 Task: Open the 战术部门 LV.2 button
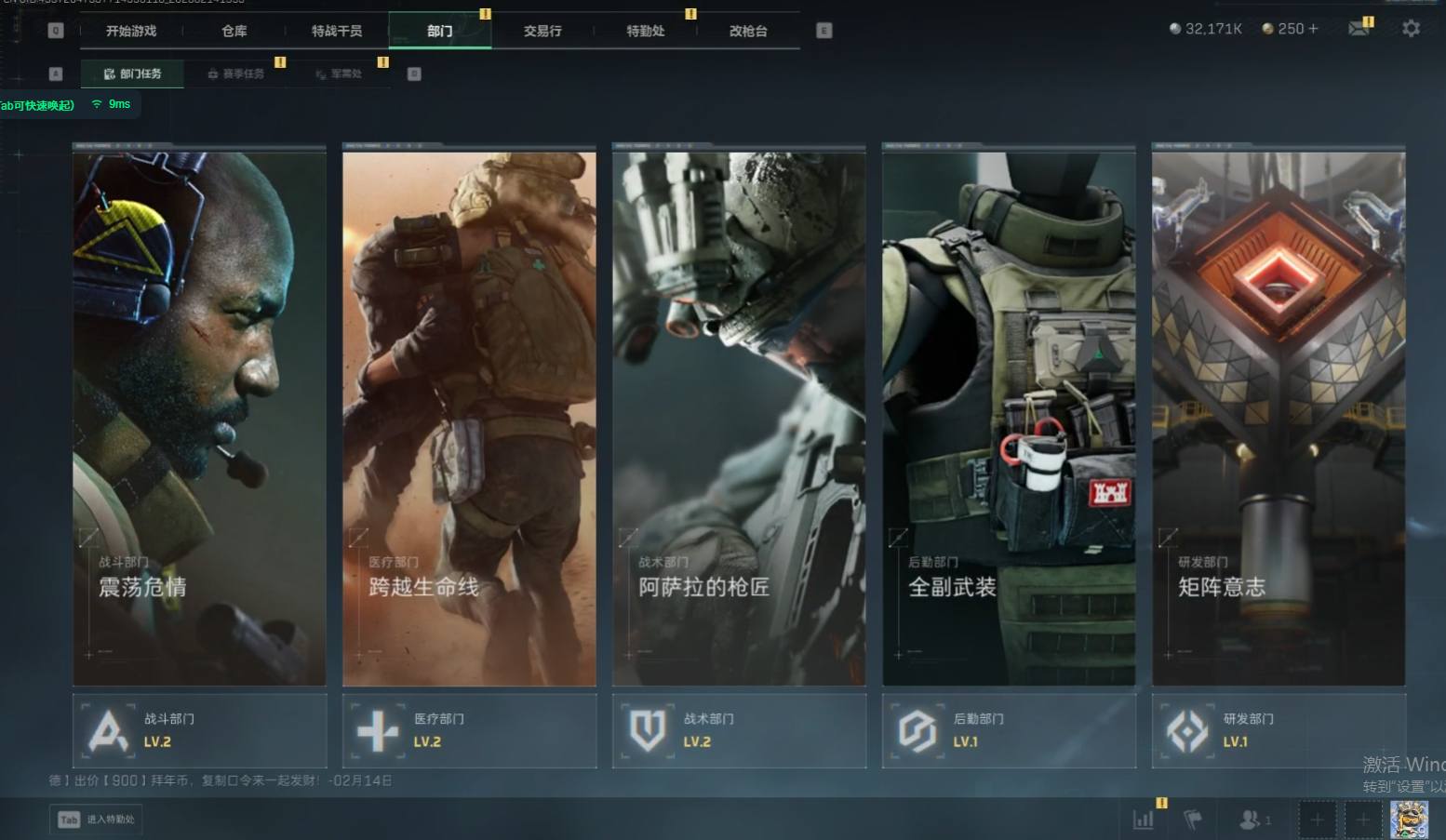(x=740, y=731)
